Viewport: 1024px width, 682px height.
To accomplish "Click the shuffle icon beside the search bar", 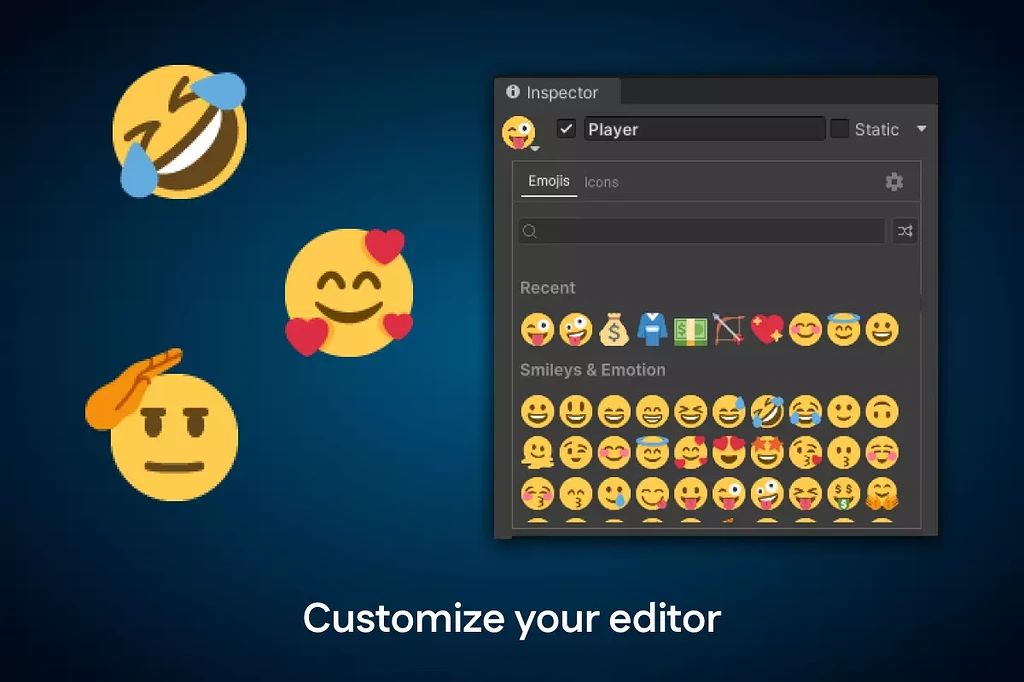I will click(x=905, y=231).
